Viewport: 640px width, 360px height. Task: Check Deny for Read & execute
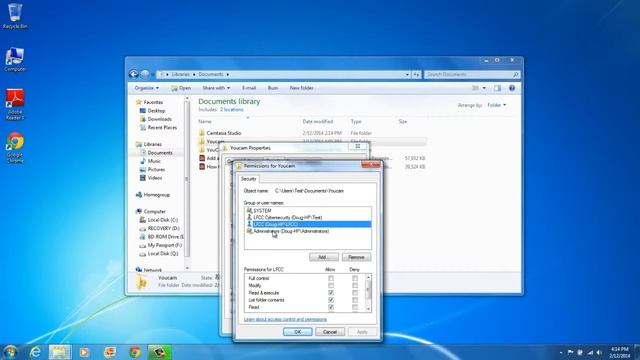click(355, 293)
